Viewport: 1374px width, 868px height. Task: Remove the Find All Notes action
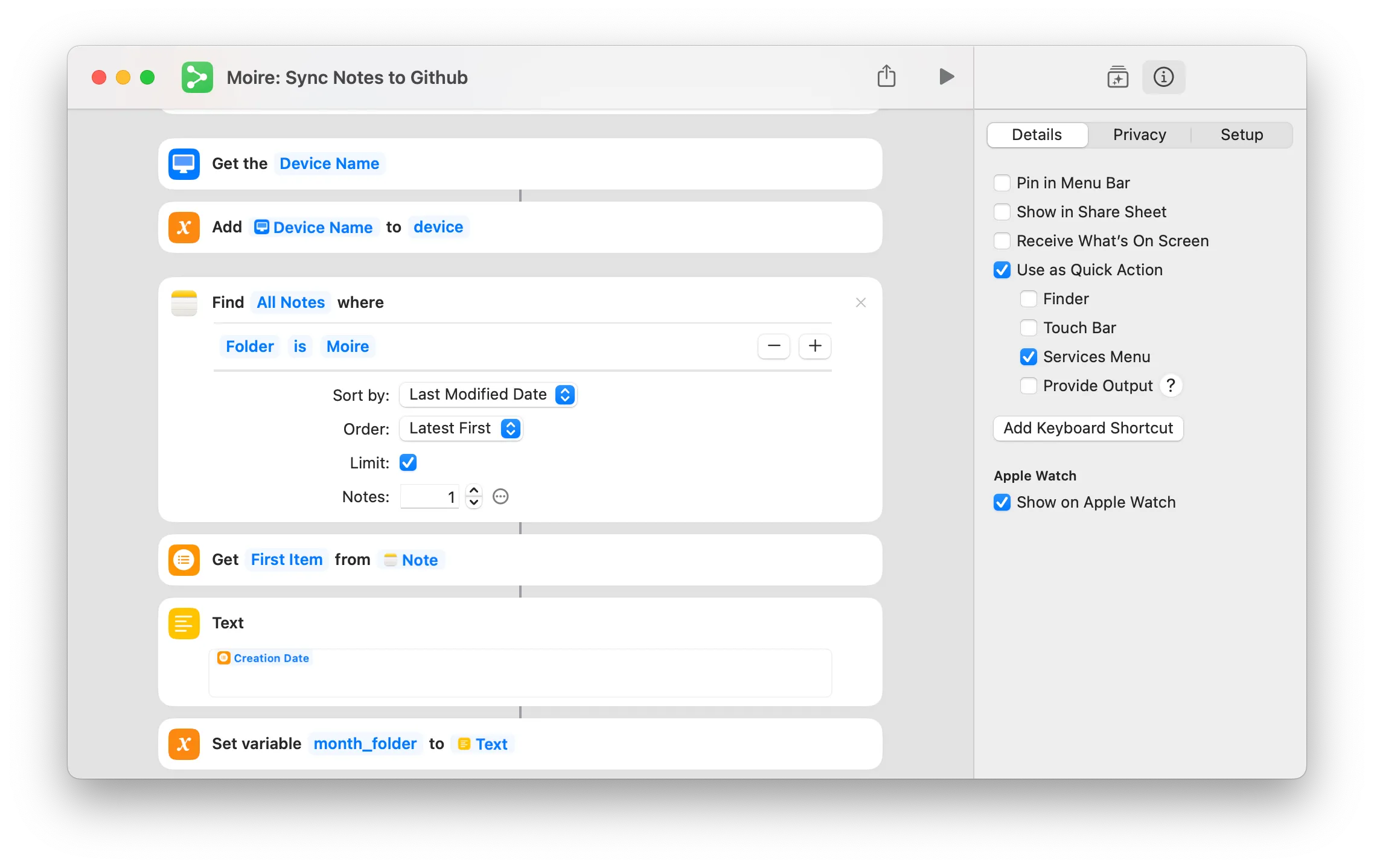pos(861,302)
